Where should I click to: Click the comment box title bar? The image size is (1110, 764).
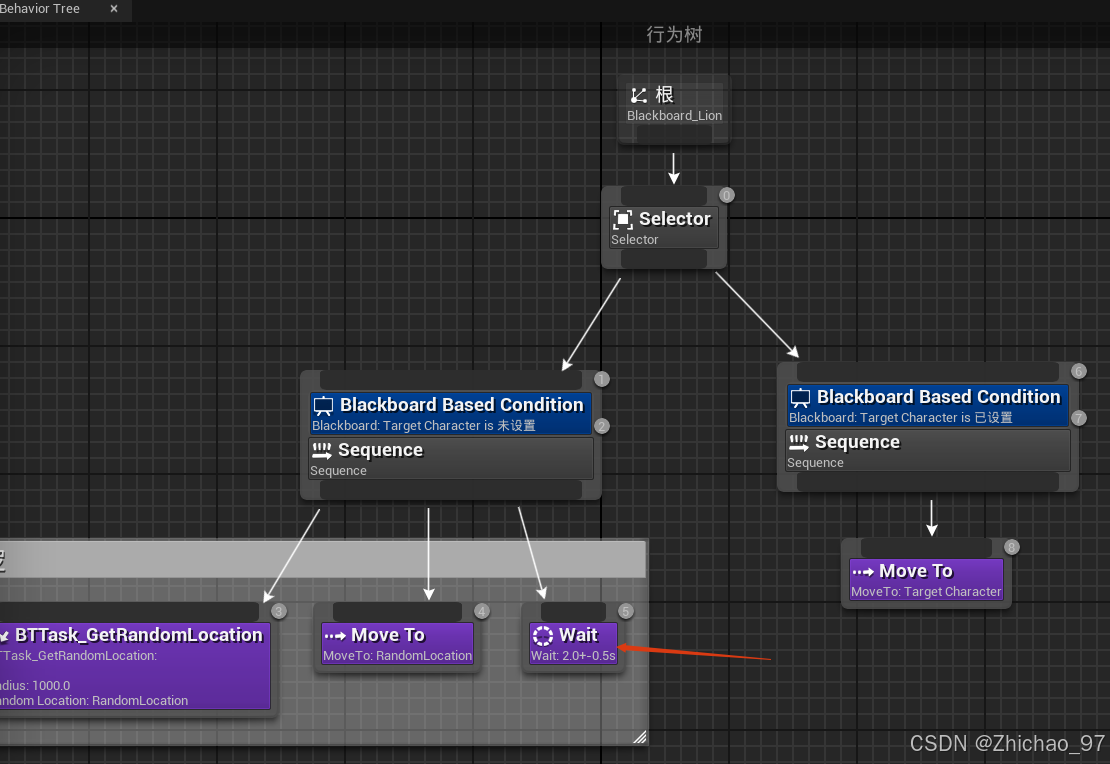pyautogui.click(x=323, y=559)
